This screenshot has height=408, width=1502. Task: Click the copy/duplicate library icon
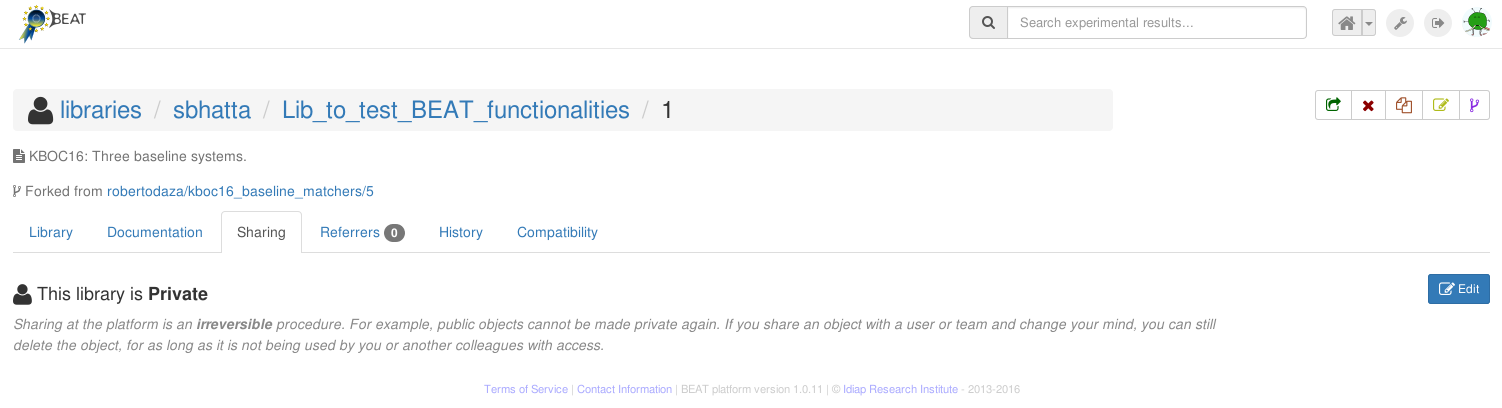(1404, 105)
